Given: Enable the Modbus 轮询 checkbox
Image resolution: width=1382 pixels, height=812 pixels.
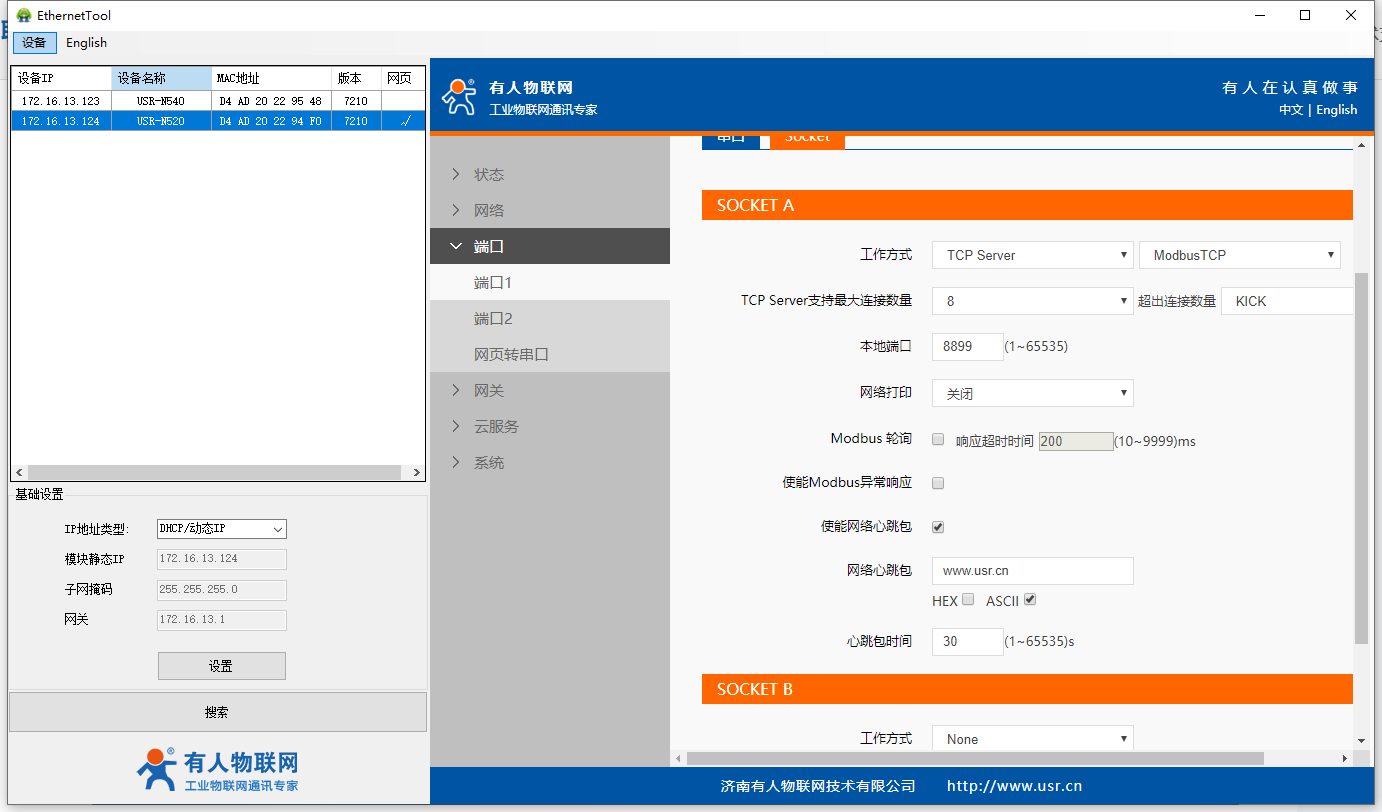Looking at the screenshot, I should click(x=938, y=439).
